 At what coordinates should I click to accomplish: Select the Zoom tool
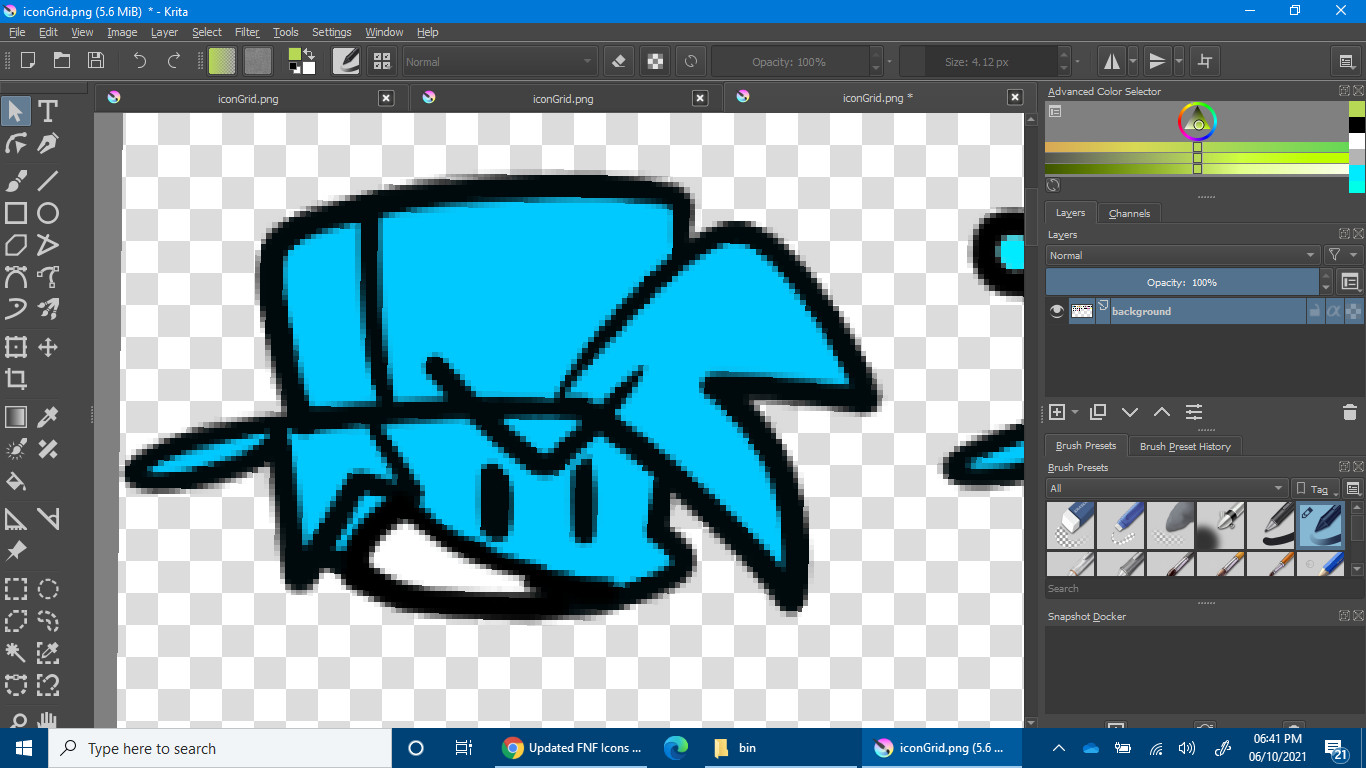[16, 721]
